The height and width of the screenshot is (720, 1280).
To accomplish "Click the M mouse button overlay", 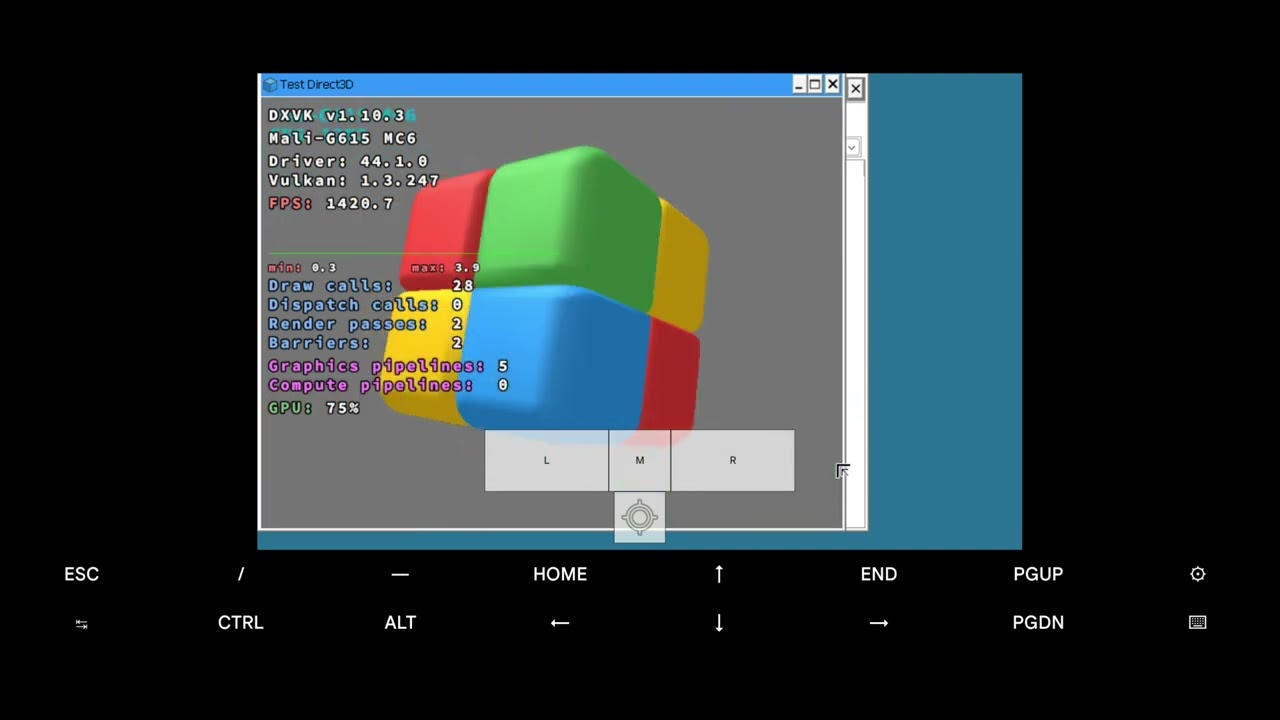I will [640, 460].
